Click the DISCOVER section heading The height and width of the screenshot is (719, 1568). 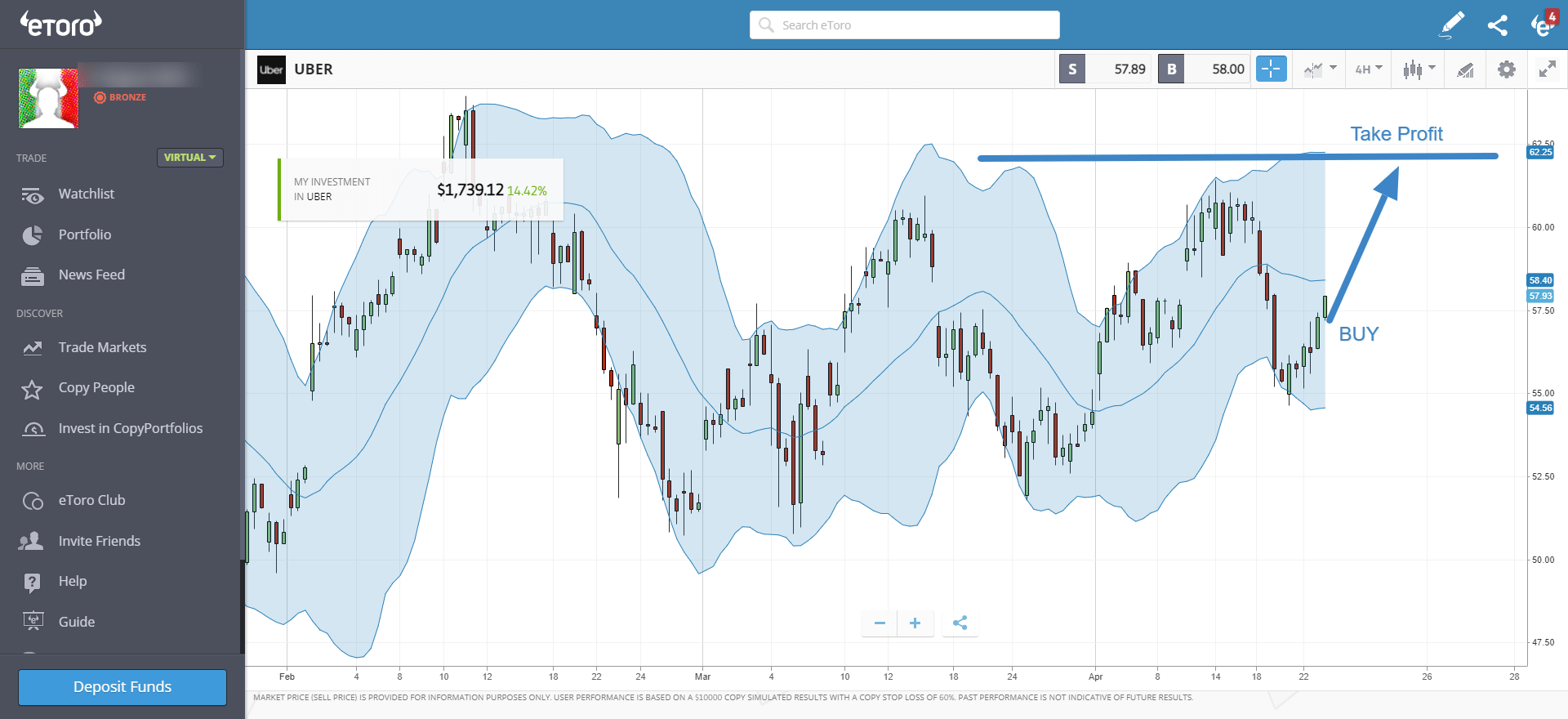(x=39, y=314)
